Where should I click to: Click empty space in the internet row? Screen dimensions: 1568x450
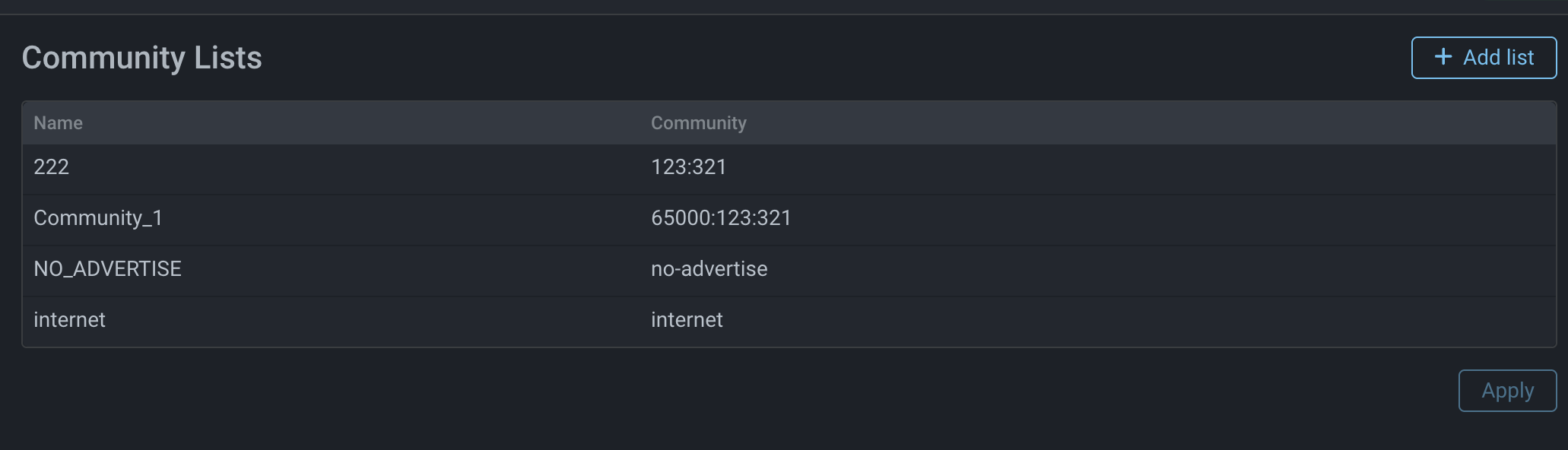coord(1141,320)
